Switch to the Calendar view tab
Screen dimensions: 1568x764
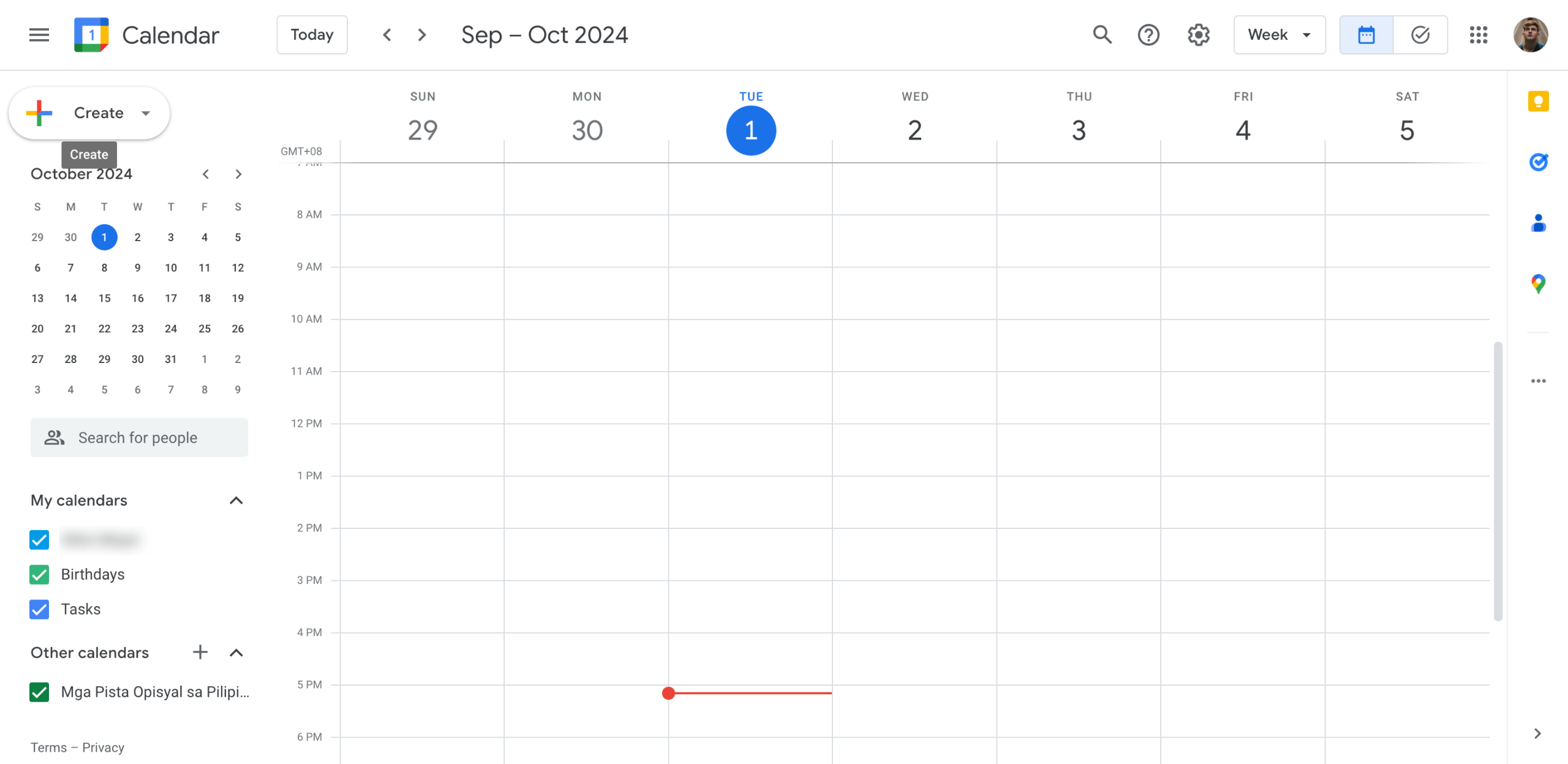[x=1366, y=35]
